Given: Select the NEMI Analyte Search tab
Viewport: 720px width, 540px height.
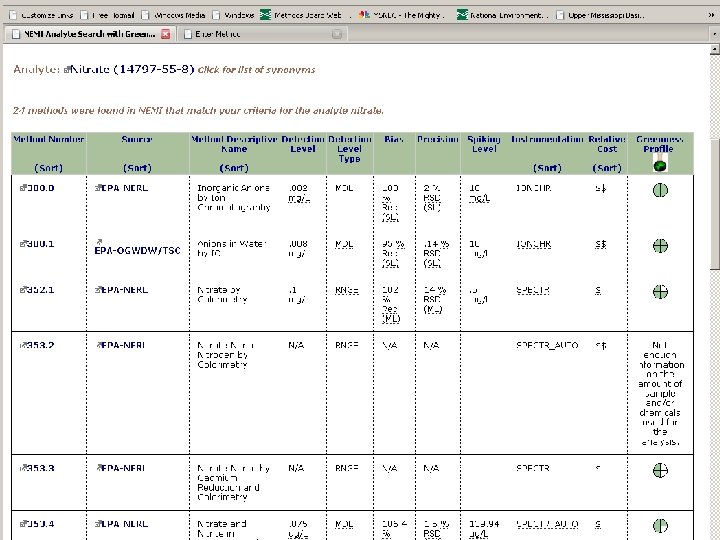Looking at the screenshot, I should 89,34.
